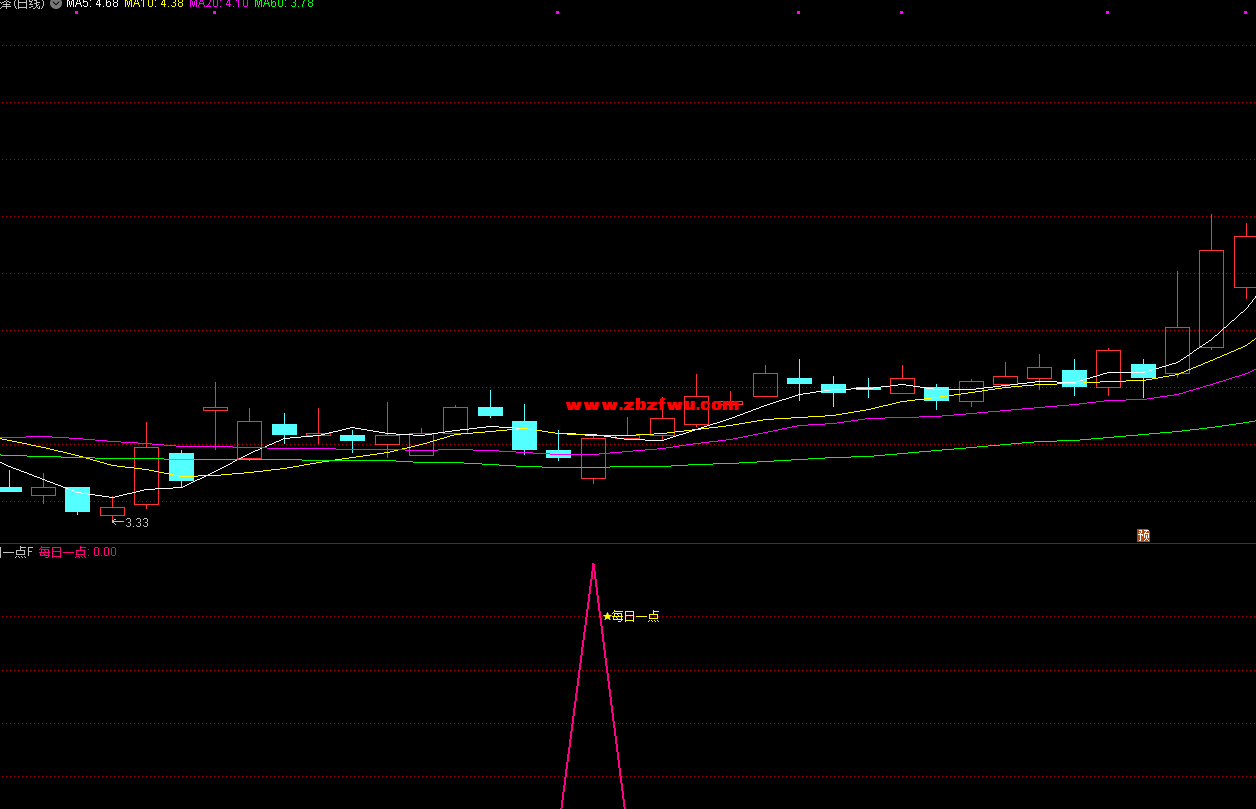Select the green MA60: 3.78 label
Viewport: 1256px width, 809px height.
pos(283,4)
